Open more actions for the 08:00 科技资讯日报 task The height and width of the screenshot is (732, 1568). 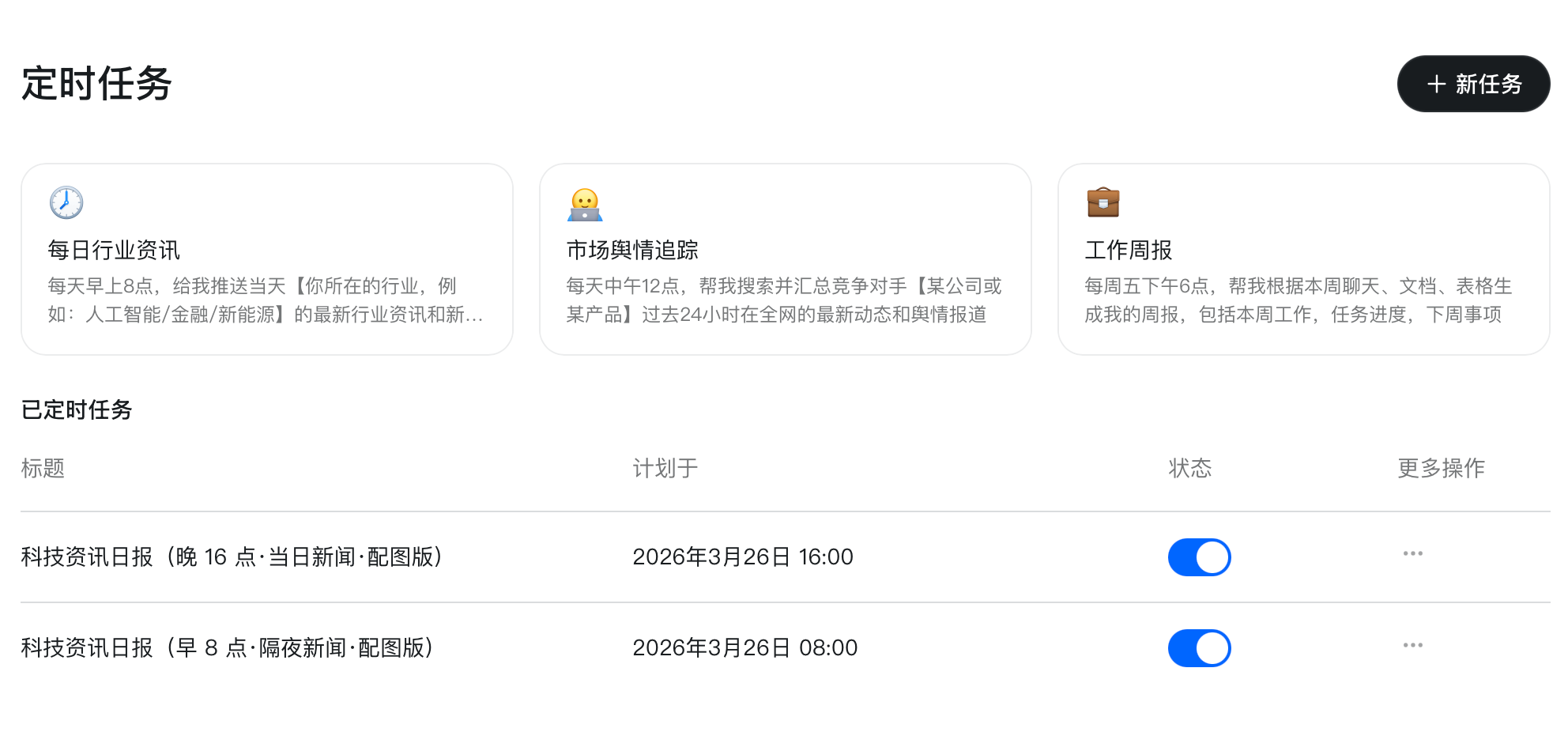pyautogui.click(x=1413, y=645)
